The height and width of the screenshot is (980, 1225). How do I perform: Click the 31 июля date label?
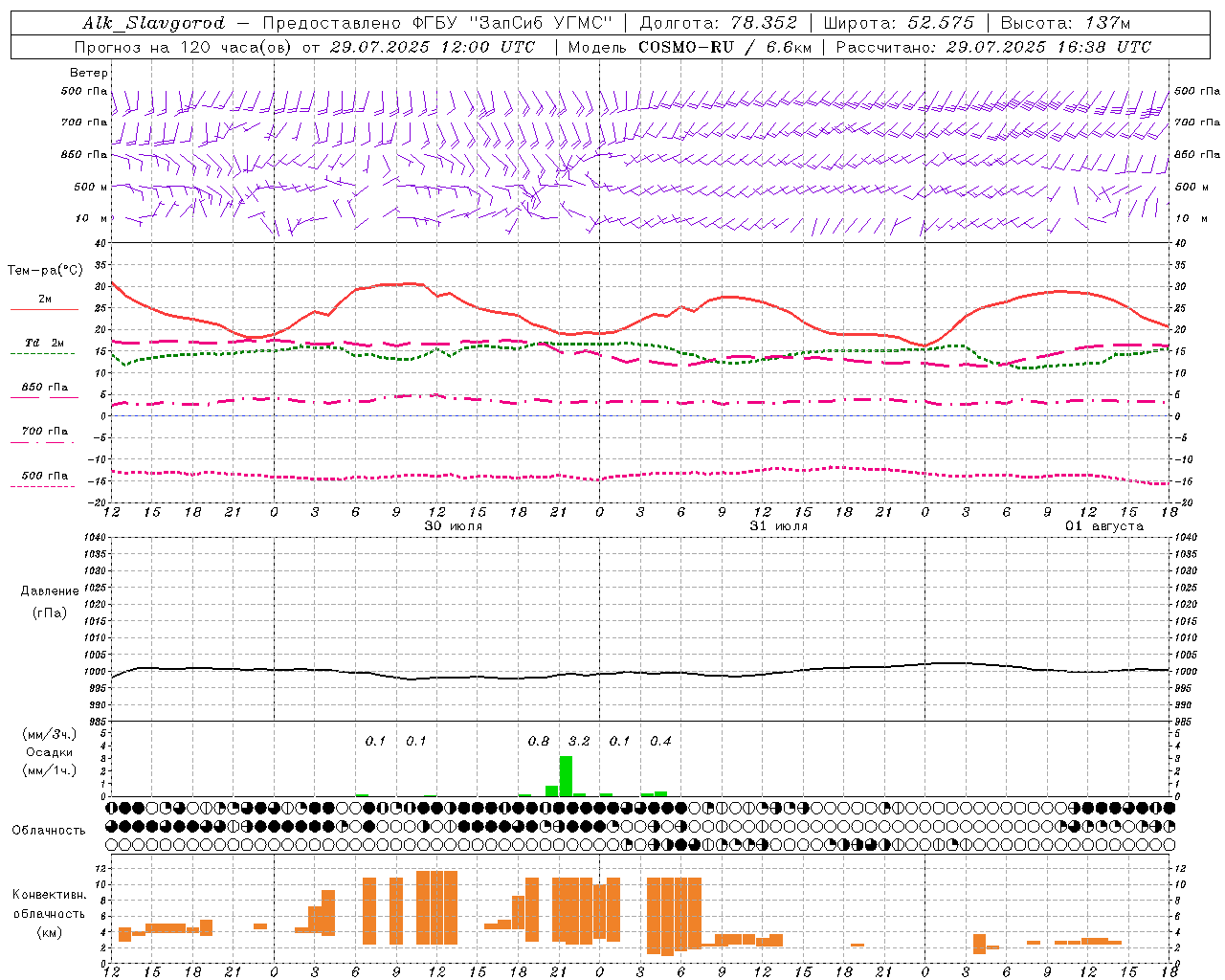(x=778, y=526)
